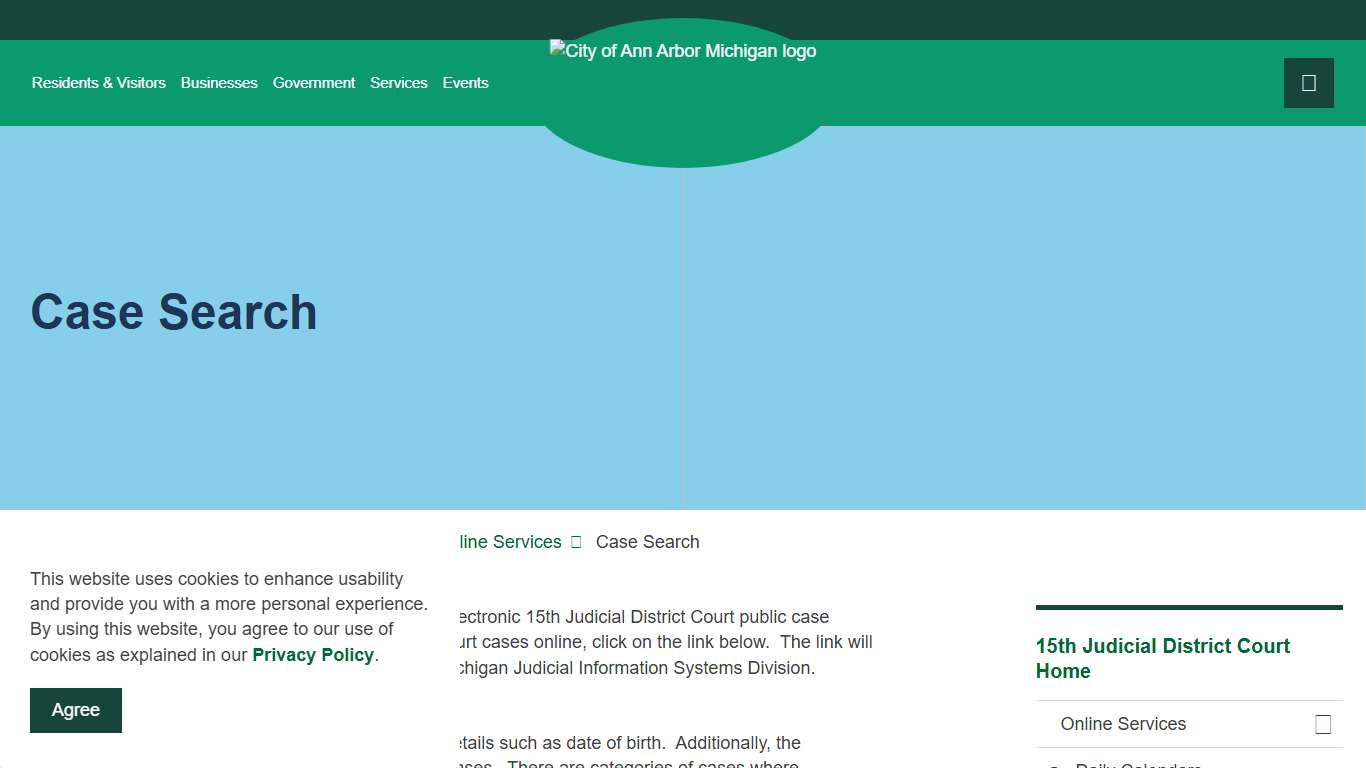The height and width of the screenshot is (768, 1366).
Task: Expand the Online Services sidebar submenu arrow
Action: click(1323, 725)
